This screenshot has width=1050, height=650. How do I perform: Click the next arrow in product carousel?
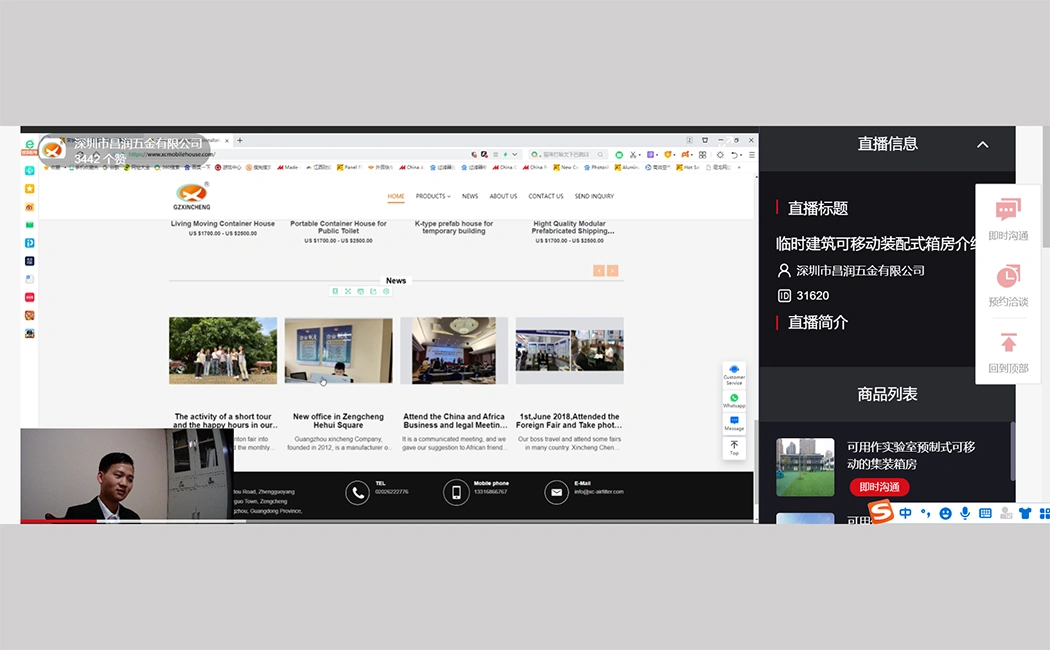point(613,270)
